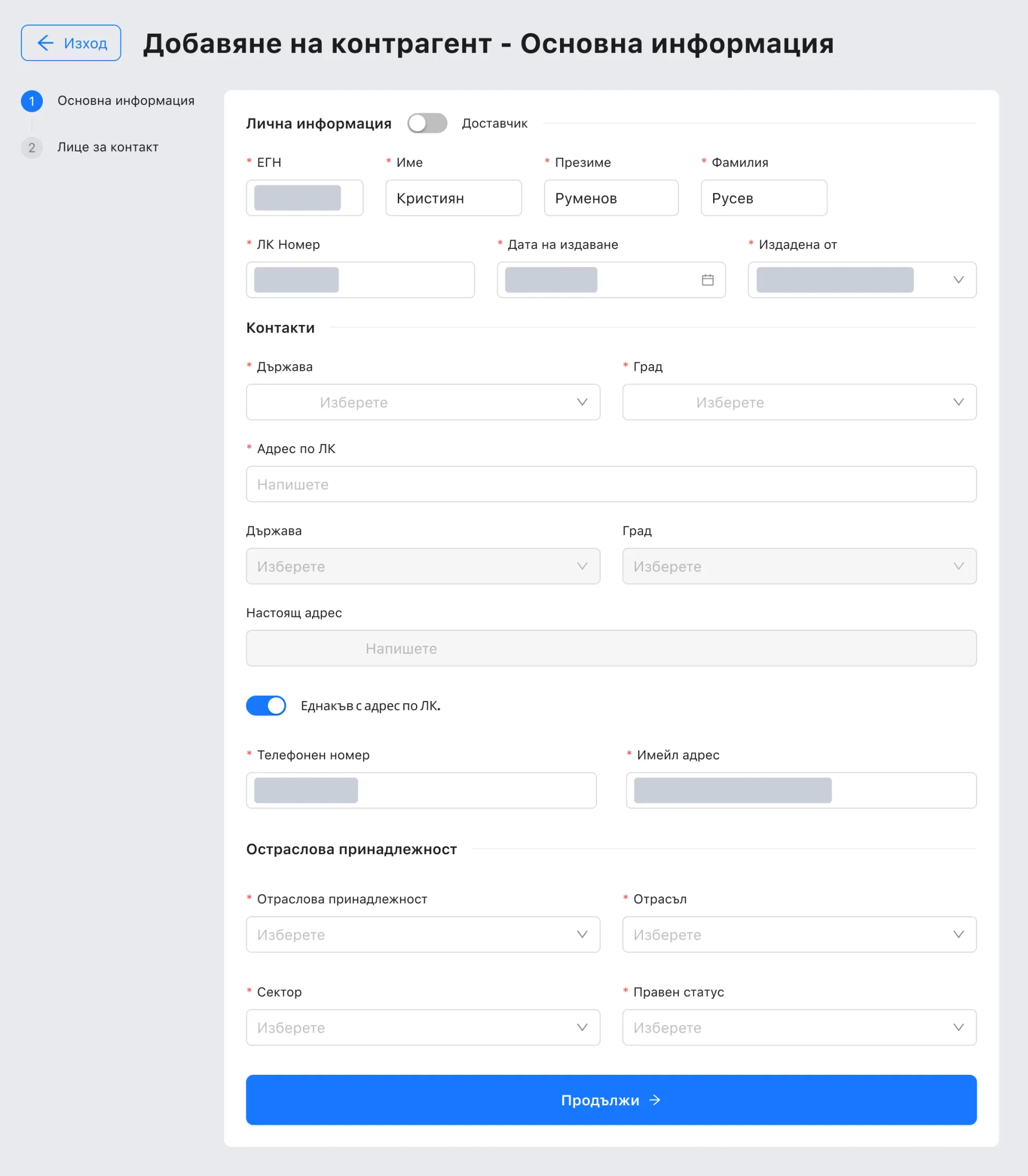Image resolution: width=1028 pixels, height=1176 pixels.
Task: Toggle the Доставчик switch
Action: click(427, 123)
